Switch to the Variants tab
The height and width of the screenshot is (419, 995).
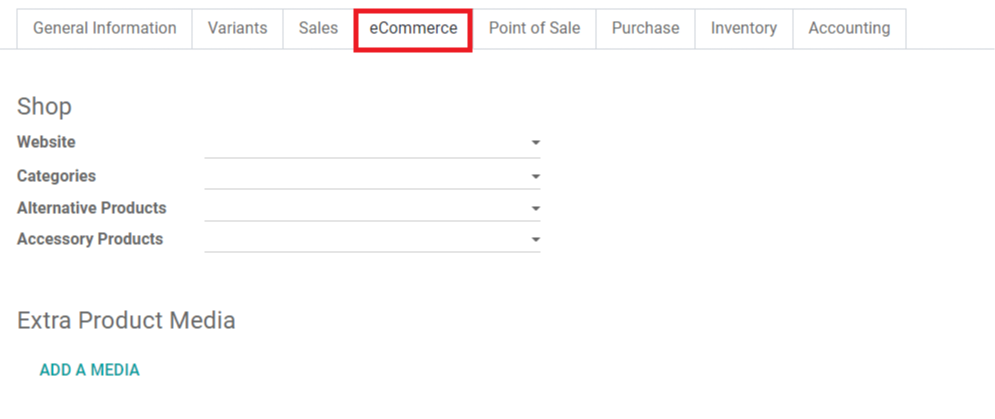237,29
